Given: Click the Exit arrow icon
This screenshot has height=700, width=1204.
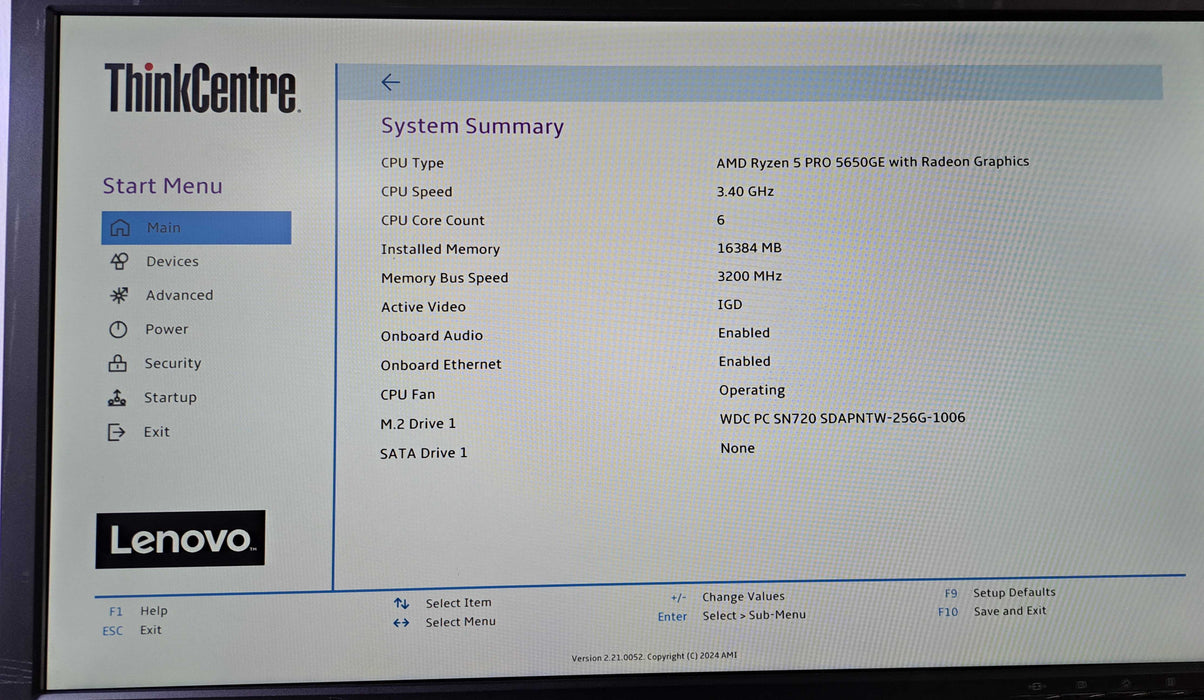Looking at the screenshot, I should coord(117,432).
